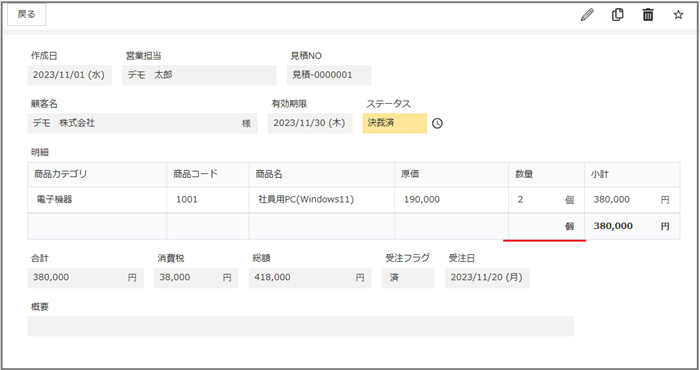Delete the record with trash icon
Viewport: 700px width, 370px height.
(648, 15)
